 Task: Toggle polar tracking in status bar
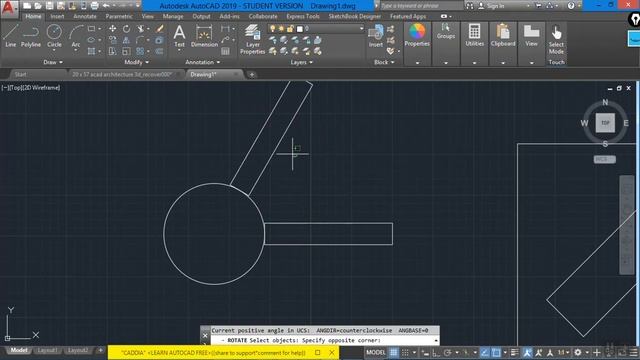tap(448, 352)
